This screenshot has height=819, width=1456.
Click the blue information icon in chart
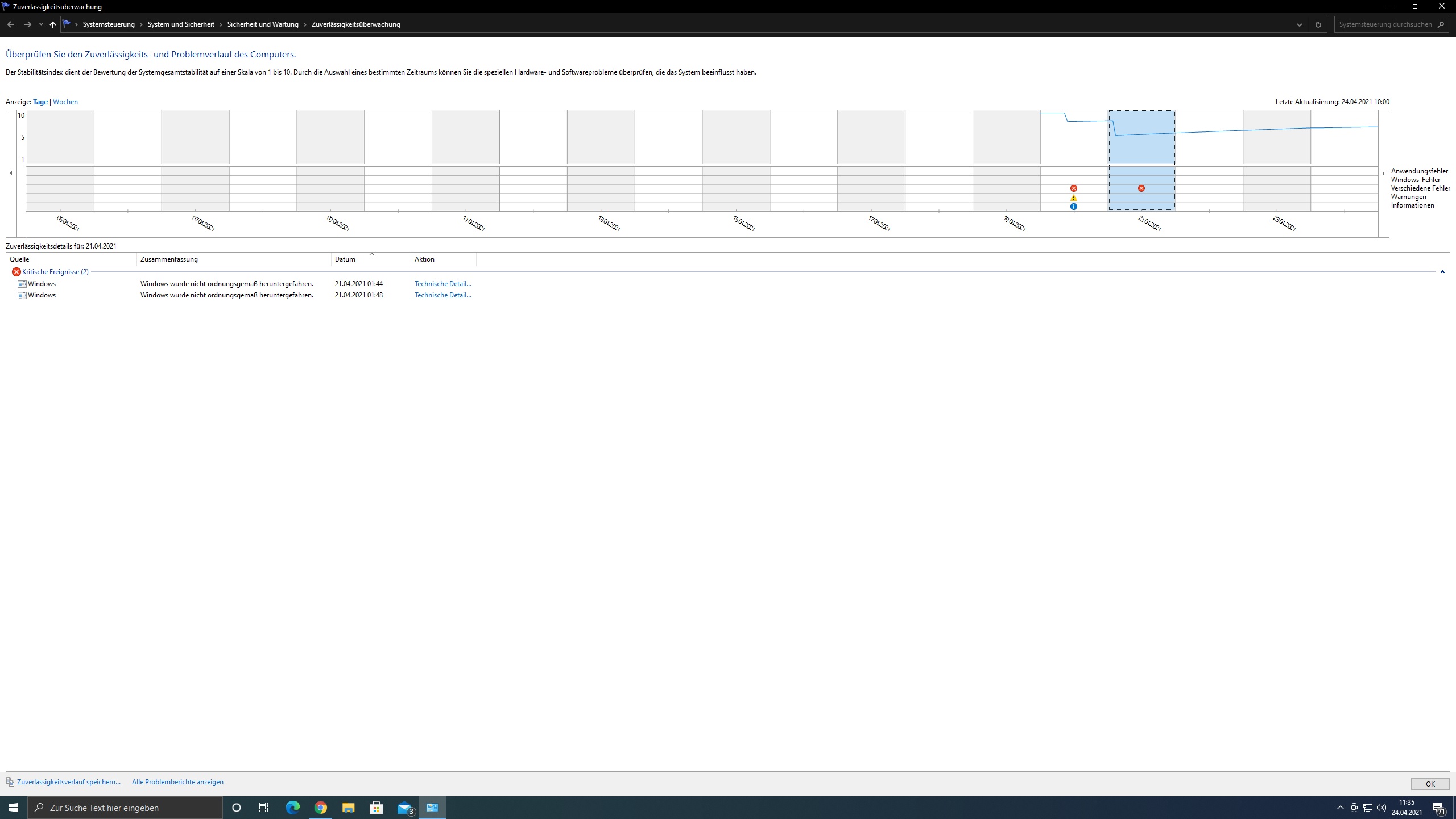tap(1073, 206)
